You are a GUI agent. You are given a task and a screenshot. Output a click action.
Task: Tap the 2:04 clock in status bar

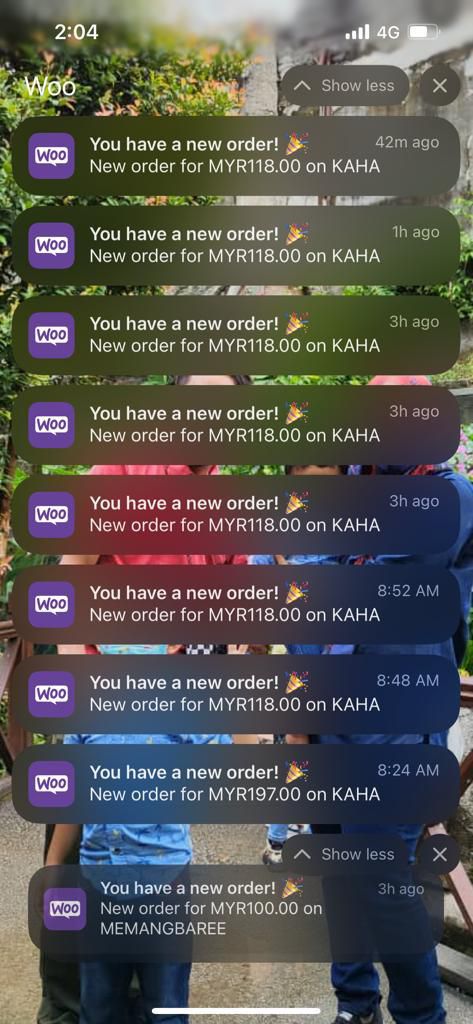(76, 32)
